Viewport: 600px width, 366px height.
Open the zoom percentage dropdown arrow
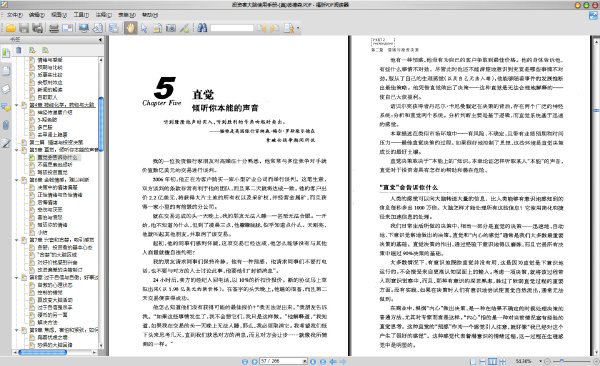540,361
